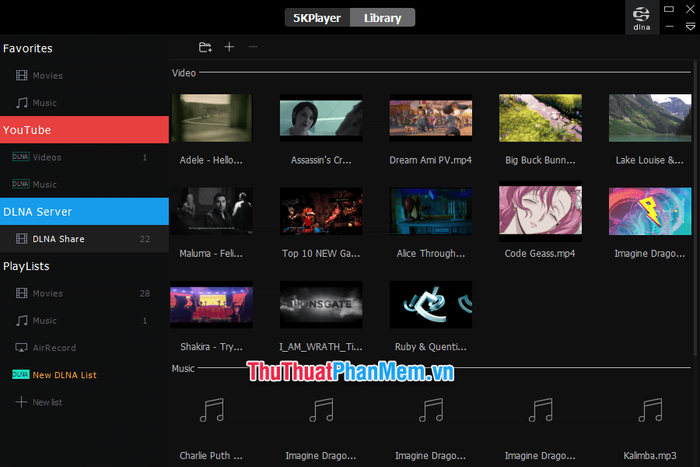Viewport: 700px width, 467px height.
Task: Open the DLNA settings icon
Action: pyautogui.click(x=642, y=18)
